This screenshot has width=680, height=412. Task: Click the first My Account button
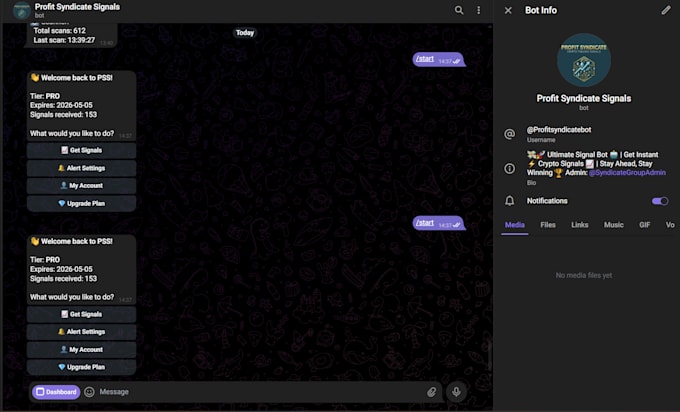[82, 186]
